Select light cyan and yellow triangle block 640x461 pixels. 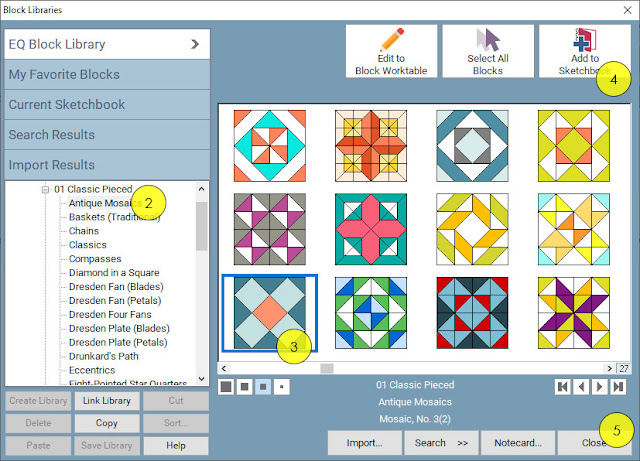click(573, 229)
